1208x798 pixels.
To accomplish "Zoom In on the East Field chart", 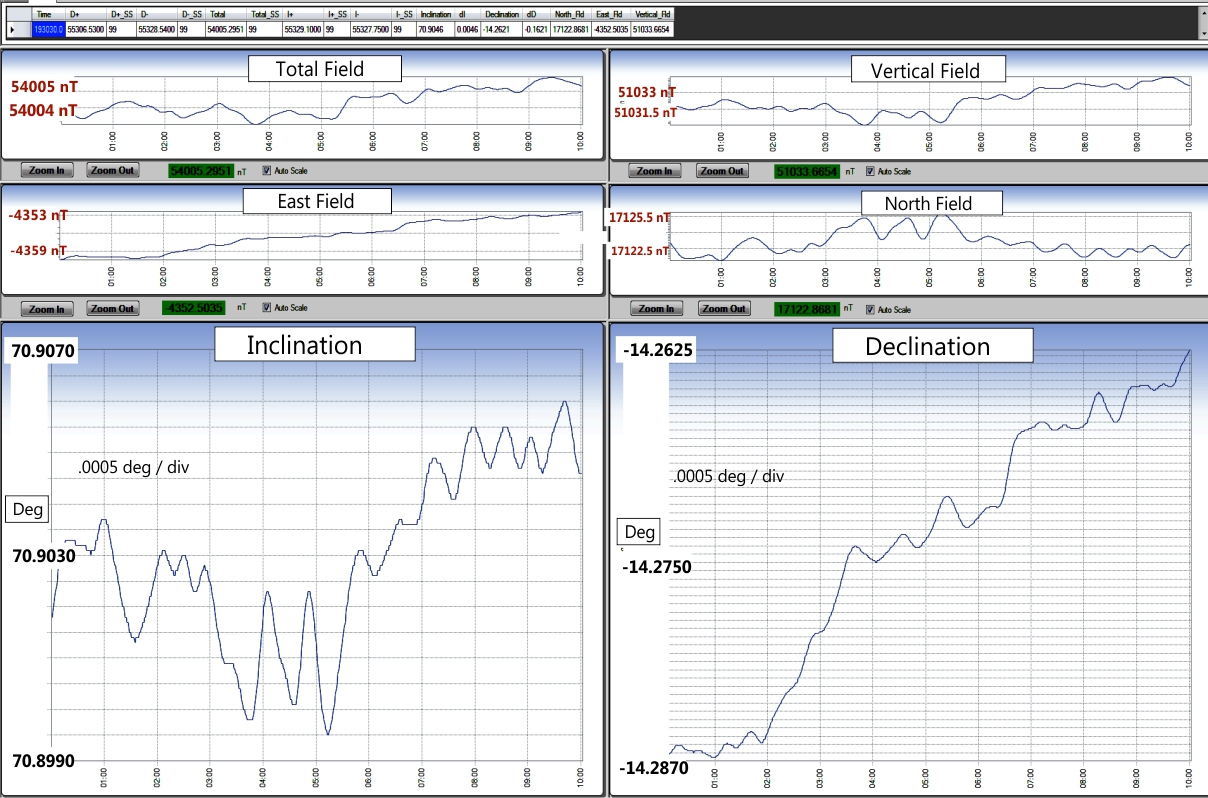I will 47,309.
